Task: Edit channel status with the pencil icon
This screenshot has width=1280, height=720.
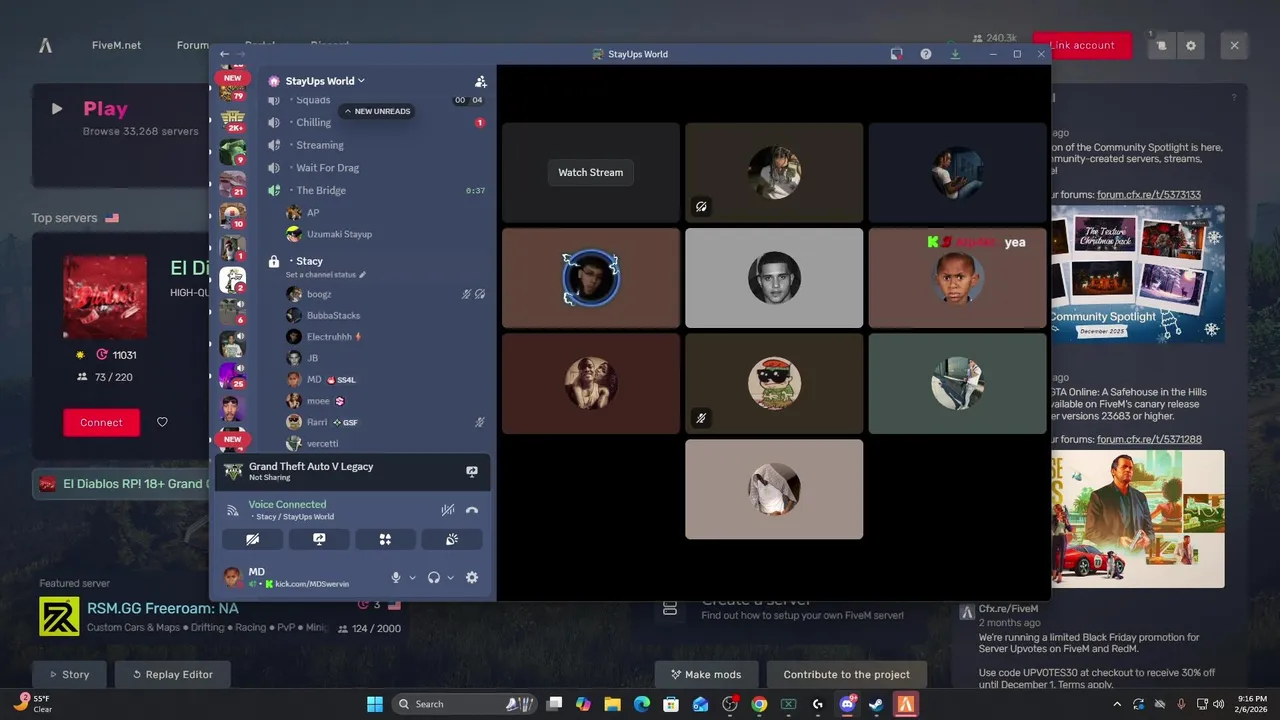Action: click(363, 274)
